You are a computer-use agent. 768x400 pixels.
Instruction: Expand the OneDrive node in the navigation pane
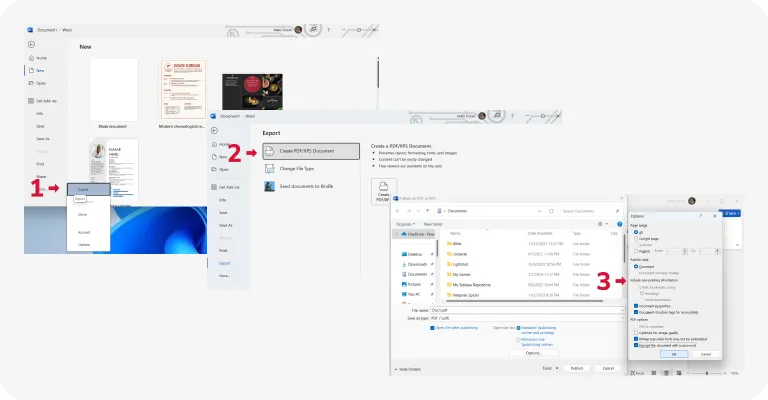tap(396, 235)
